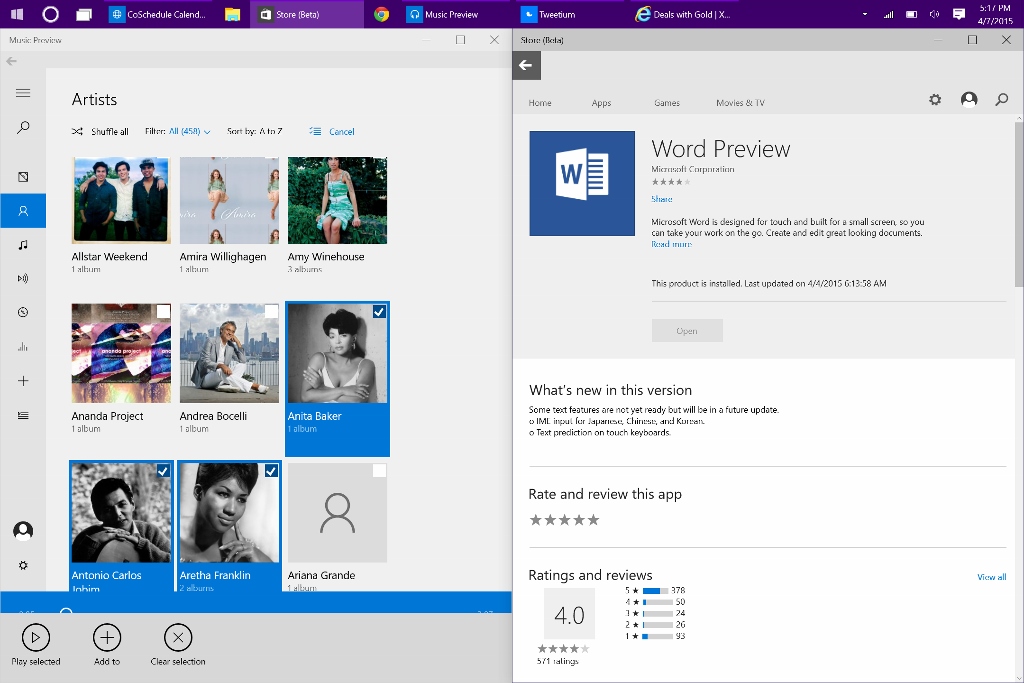
Task: Open playlists list icon in sidebar
Action: 23,415
